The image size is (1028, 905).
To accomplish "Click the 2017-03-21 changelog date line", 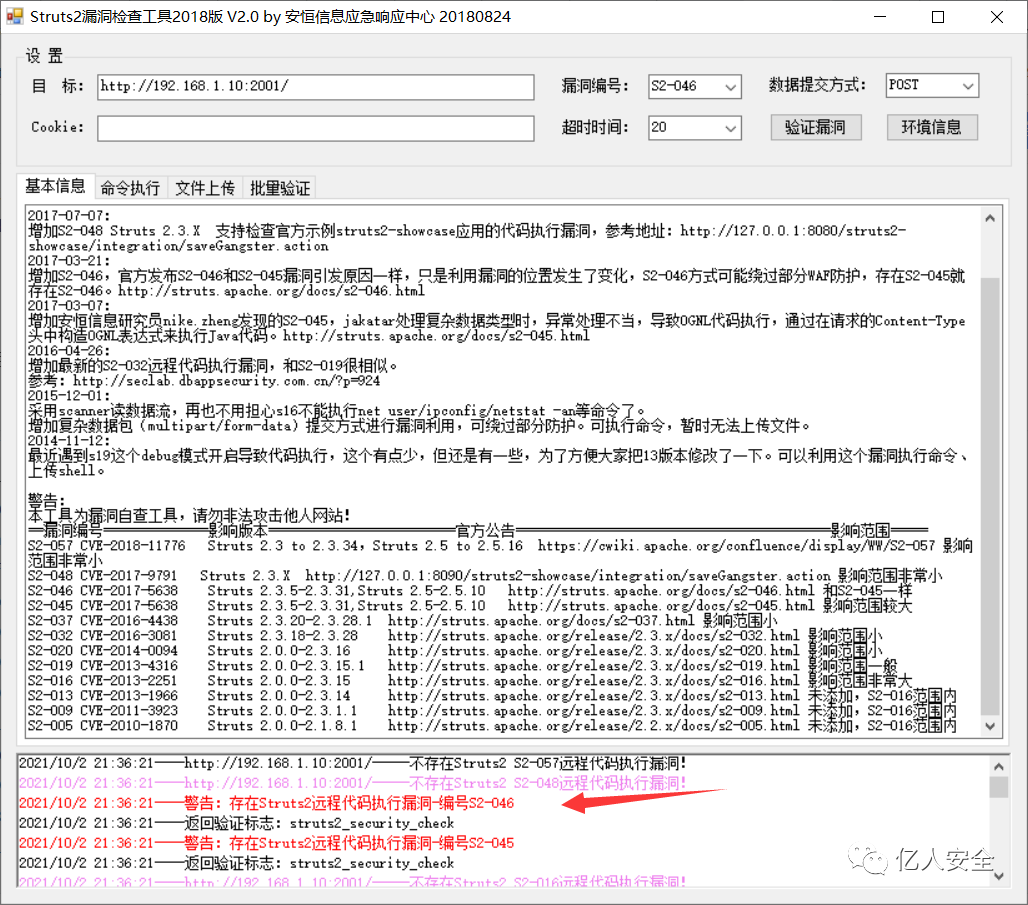I will pyautogui.click(x=69, y=261).
